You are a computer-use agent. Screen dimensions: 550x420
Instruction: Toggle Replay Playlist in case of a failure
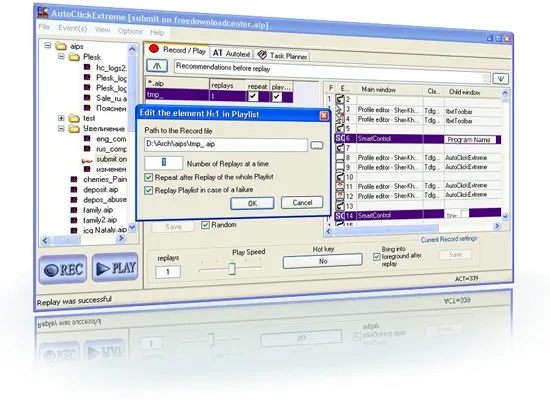tap(148, 190)
